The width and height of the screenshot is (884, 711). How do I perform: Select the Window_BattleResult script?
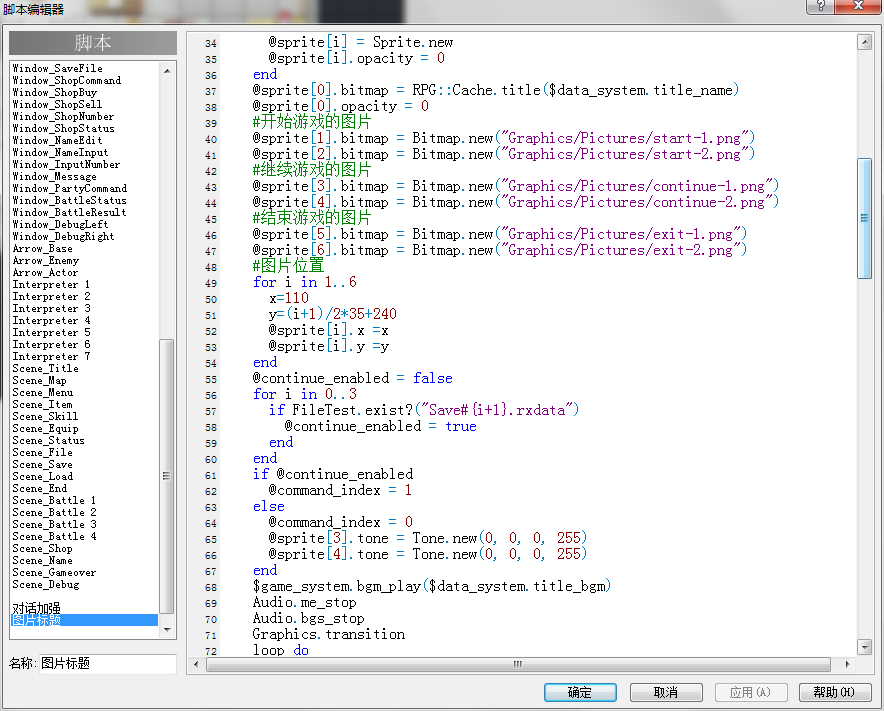pyautogui.click(x=69, y=213)
